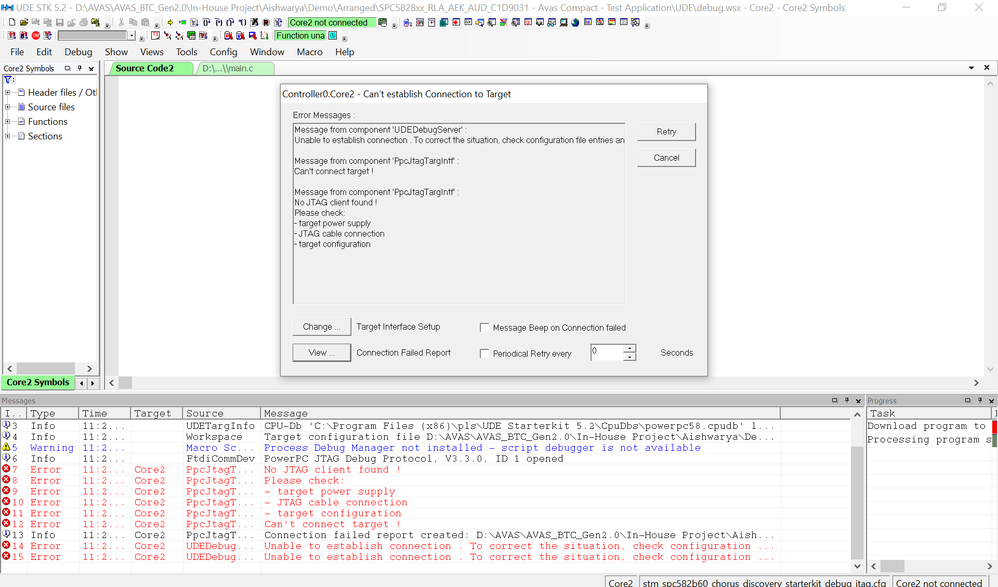The height and width of the screenshot is (587, 998).
Task: Click the close document tab X button
Action: (x=987, y=67)
